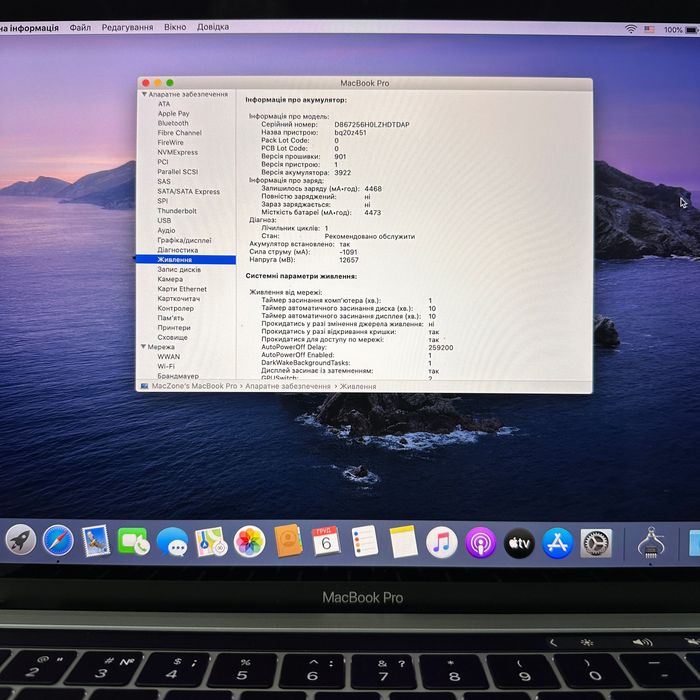Select Діагностика in the sidebar
This screenshot has width=700, height=700.
[x=178, y=250]
